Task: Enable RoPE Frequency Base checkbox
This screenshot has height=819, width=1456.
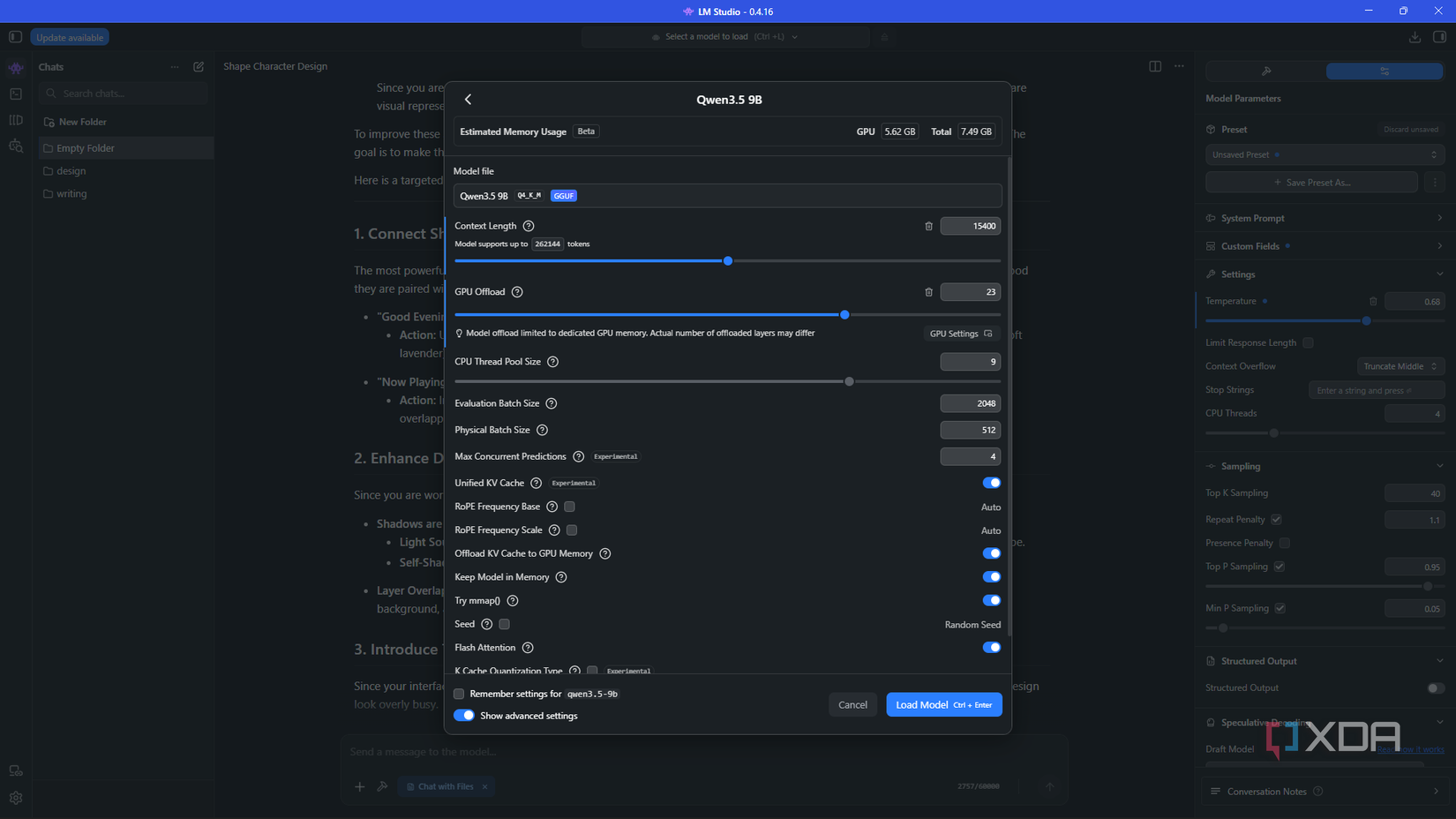Action: 570,507
